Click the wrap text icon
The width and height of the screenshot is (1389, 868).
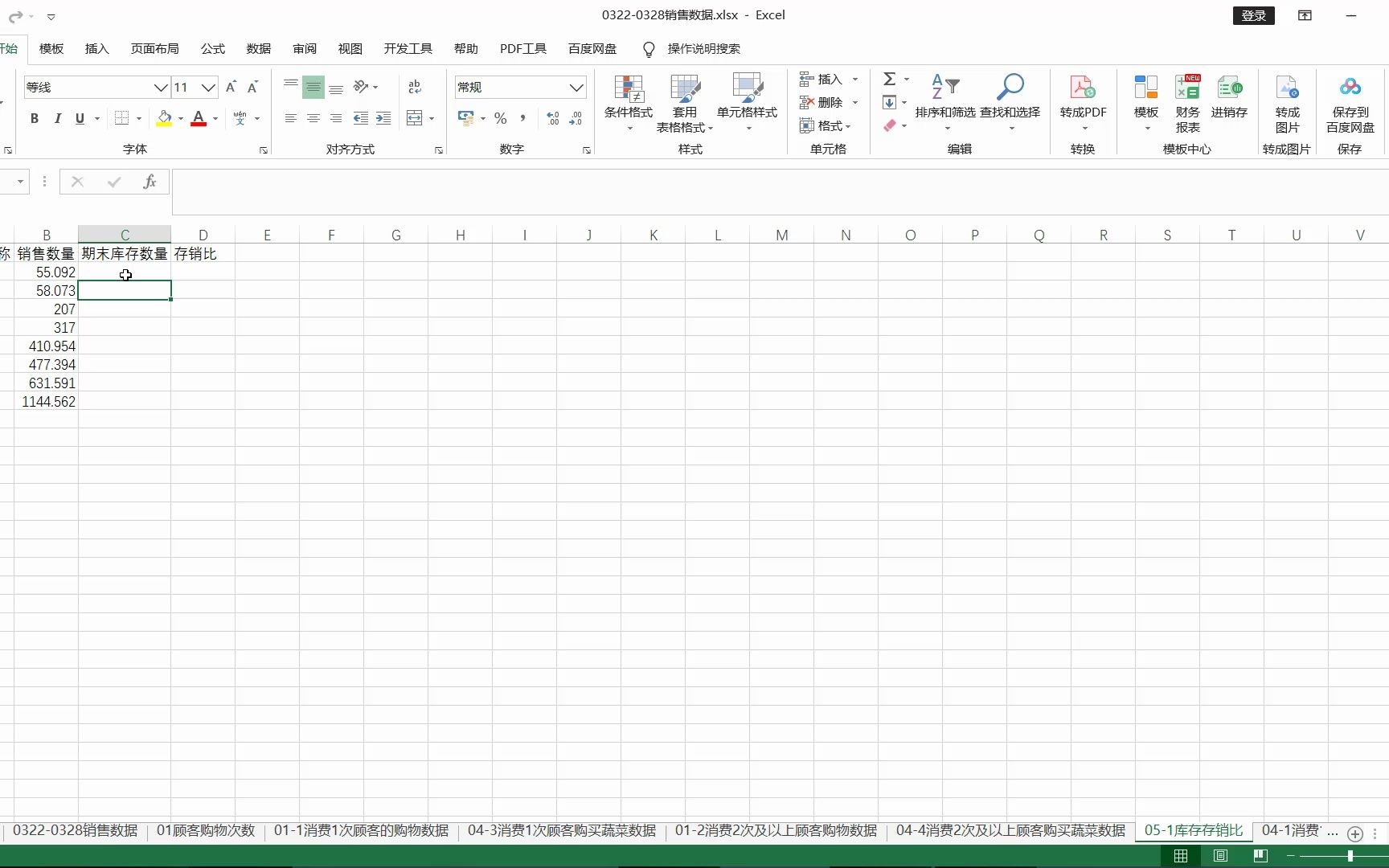point(415,87)
